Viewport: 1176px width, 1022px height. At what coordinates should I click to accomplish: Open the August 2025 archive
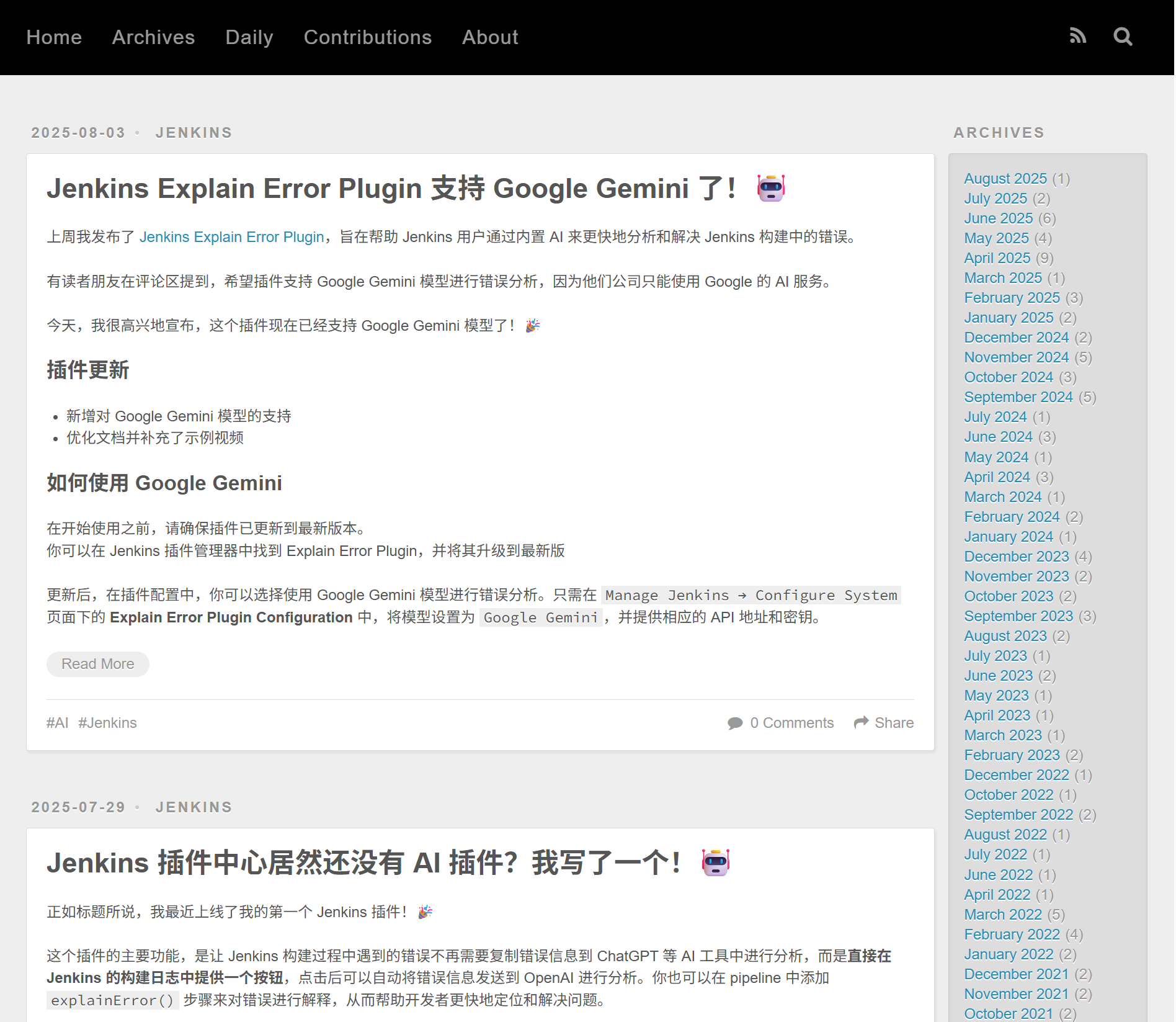click(x=1005, y=179)
